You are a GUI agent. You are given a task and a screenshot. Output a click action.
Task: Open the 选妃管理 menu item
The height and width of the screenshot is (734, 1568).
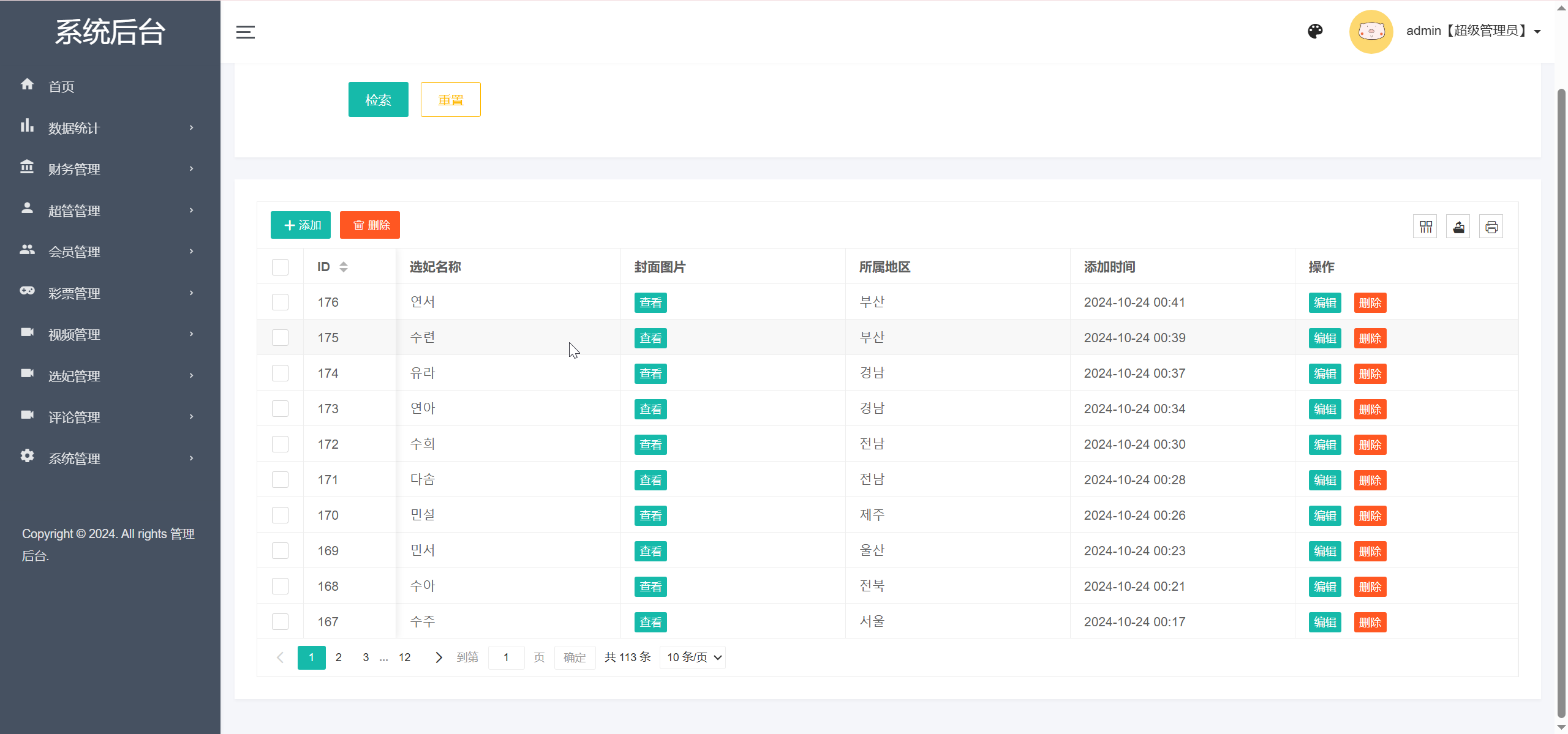[x=74, y=375]
